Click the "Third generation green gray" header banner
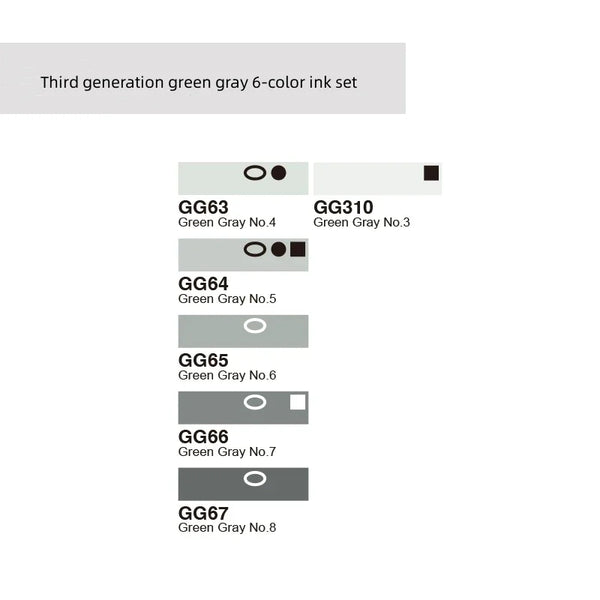 pyautogui.click(x=200, y=81)
